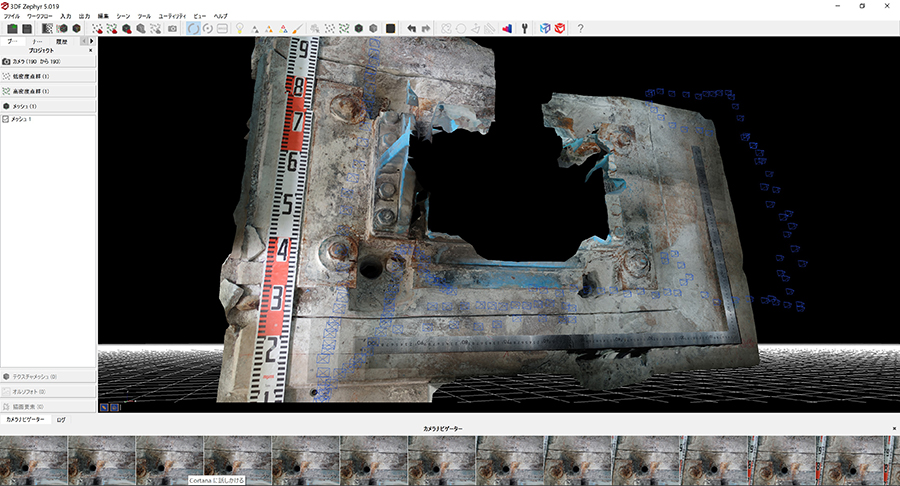This screenshot has height=486, width=900.
Task: Select the first camera thumbnail in navigator
Action: click(34, 461)
